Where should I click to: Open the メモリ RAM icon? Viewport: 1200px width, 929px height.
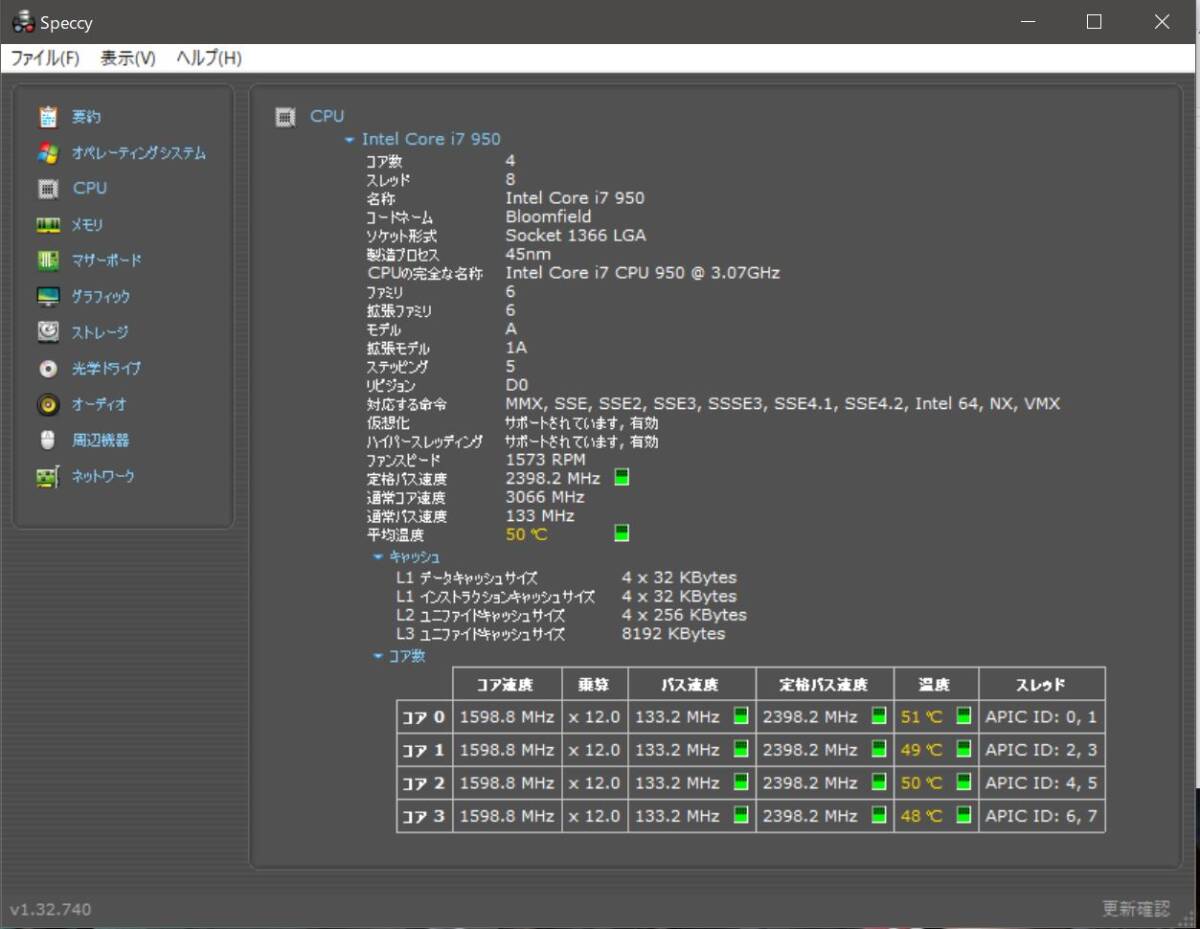pos(48,225)
